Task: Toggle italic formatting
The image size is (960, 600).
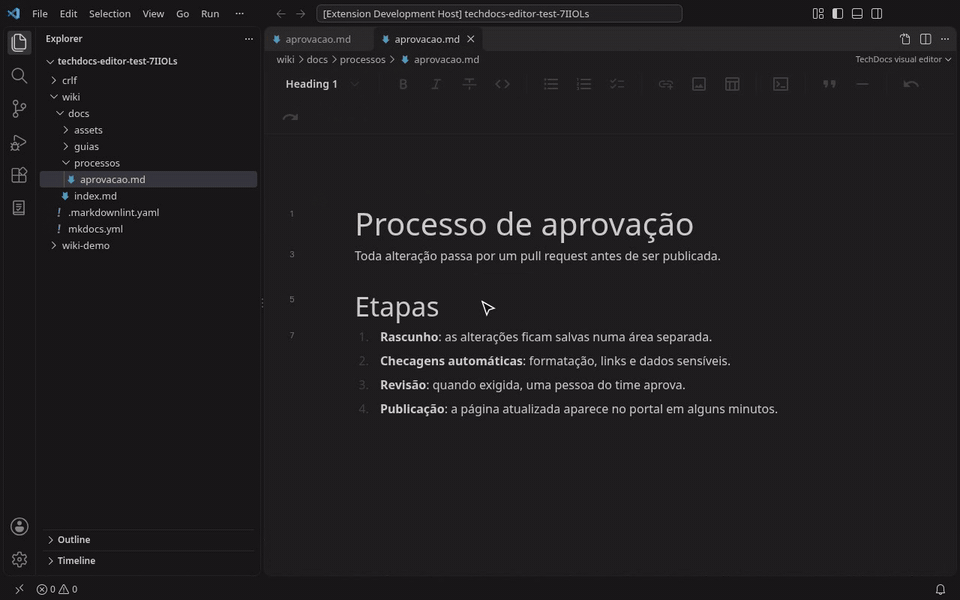Action: pyautogui.click(x=436, y=84)
